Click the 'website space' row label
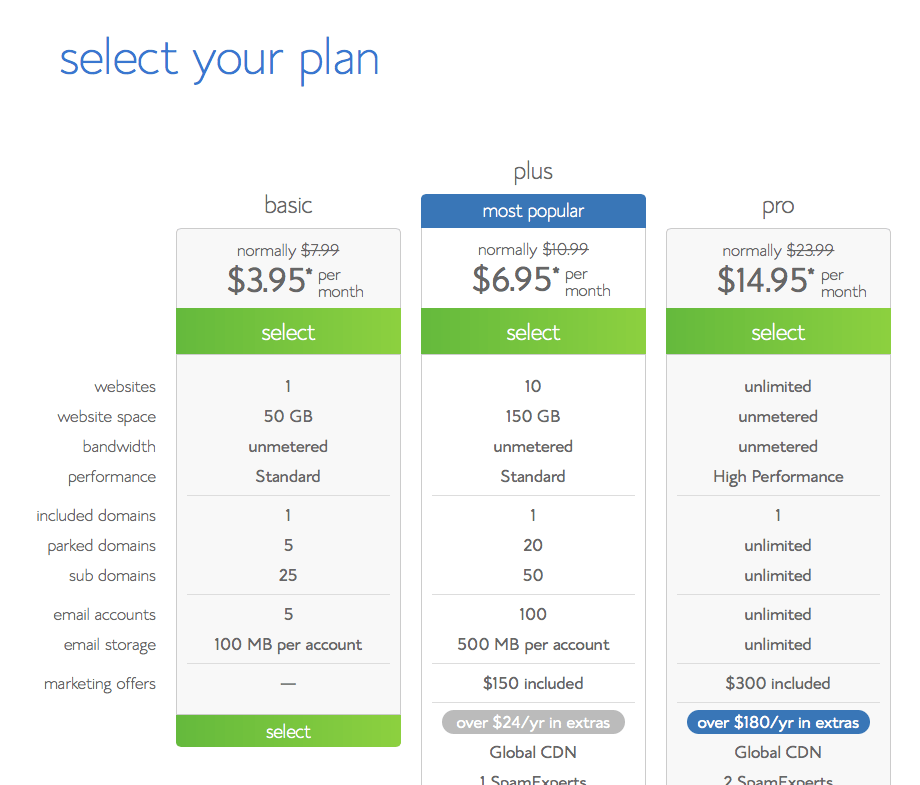This screenshot has height=785, width=920. pos(107,417)
